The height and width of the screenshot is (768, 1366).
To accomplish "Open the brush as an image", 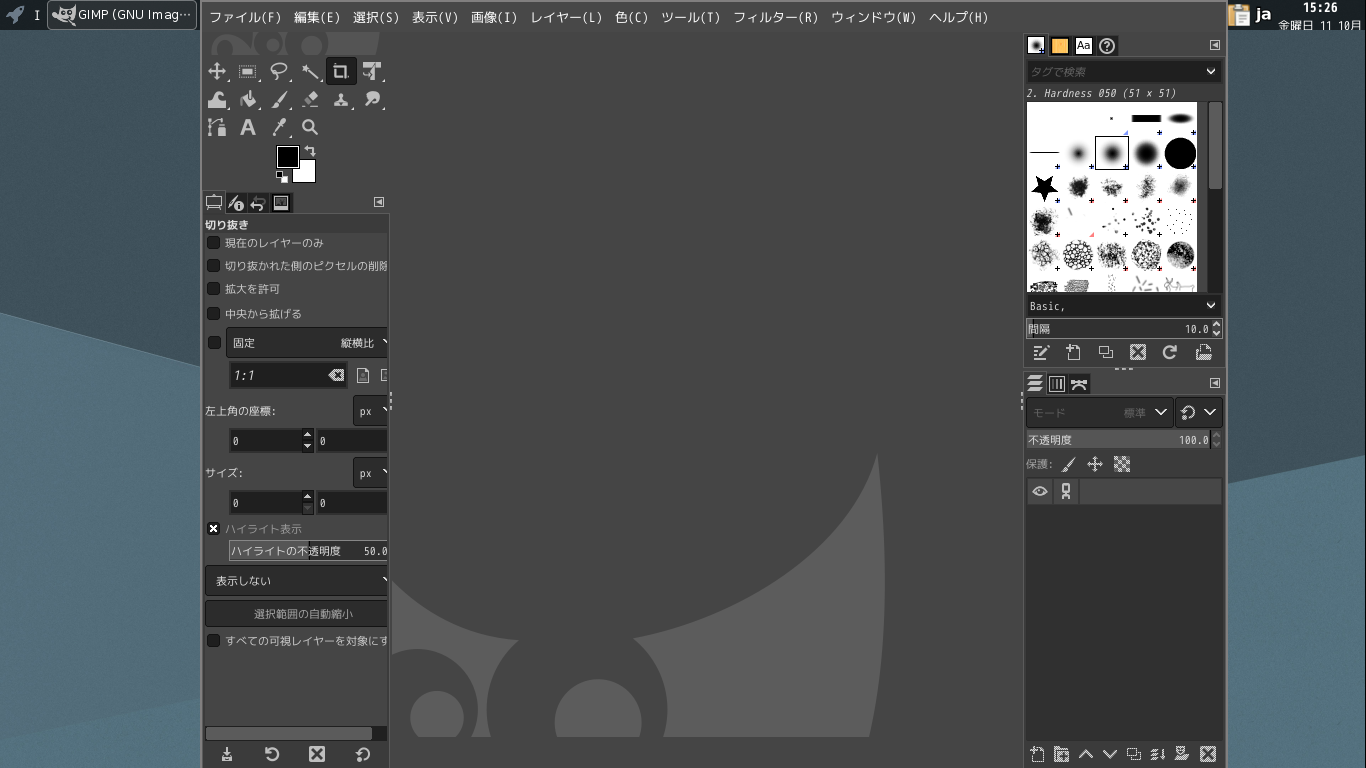I will pyautogui.click(x=1203, y=352).
